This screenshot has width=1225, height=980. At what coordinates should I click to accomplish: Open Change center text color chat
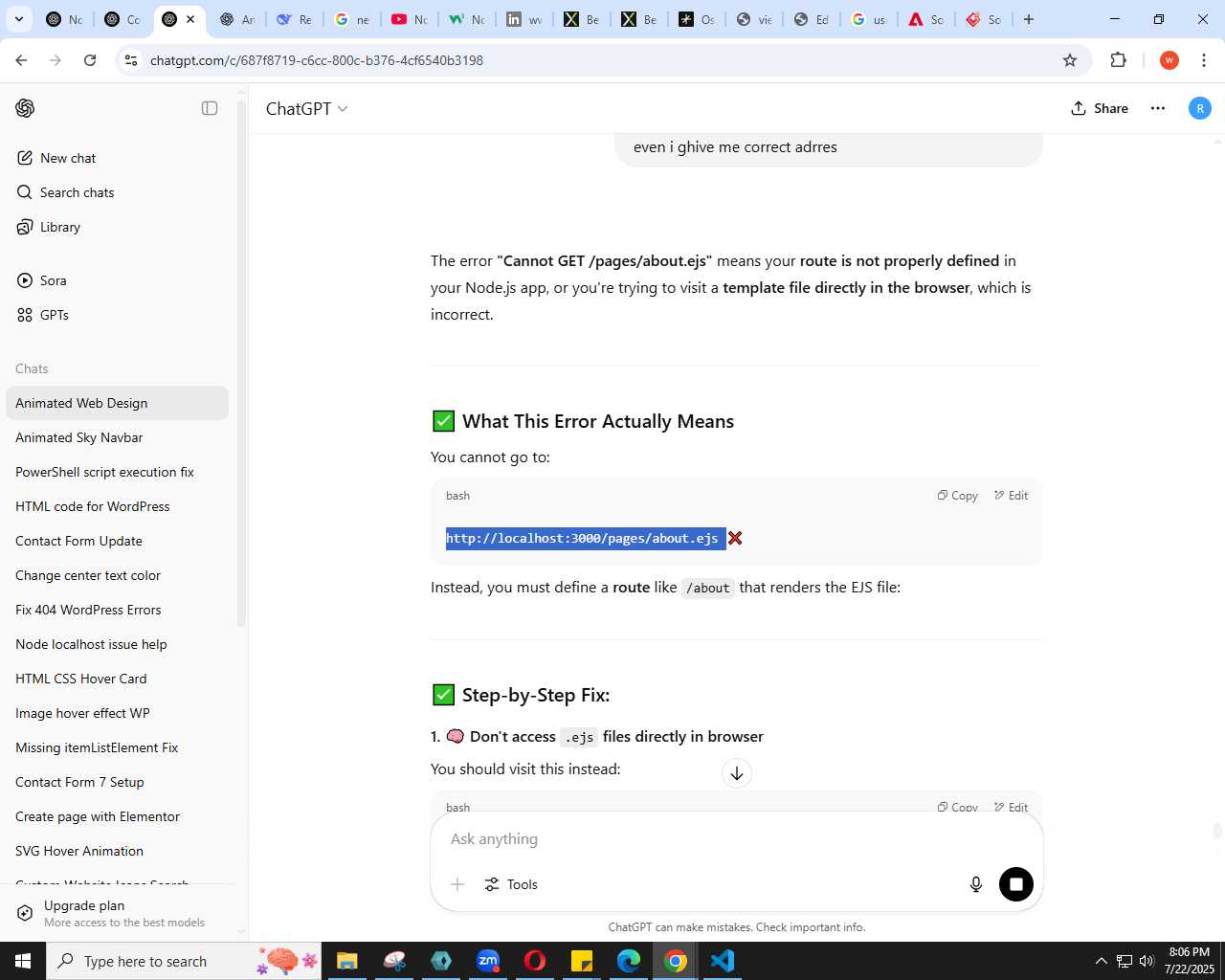tap(117, 575)
